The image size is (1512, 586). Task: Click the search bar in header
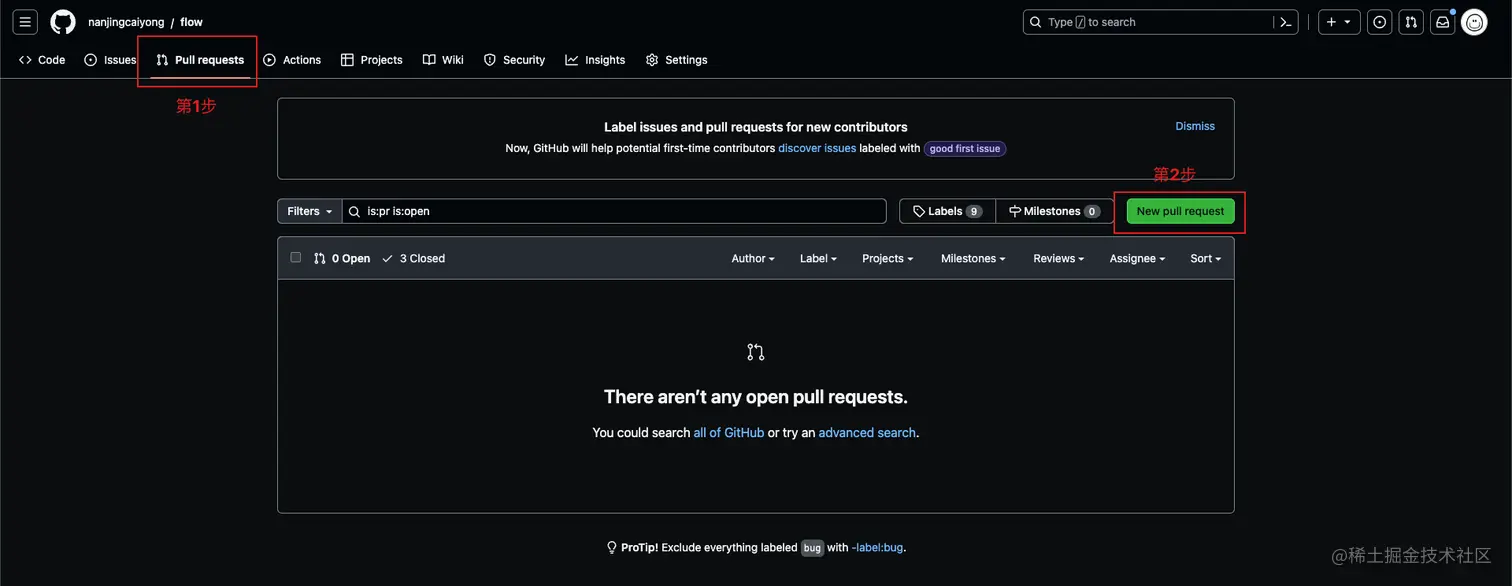pos(1148,22)
